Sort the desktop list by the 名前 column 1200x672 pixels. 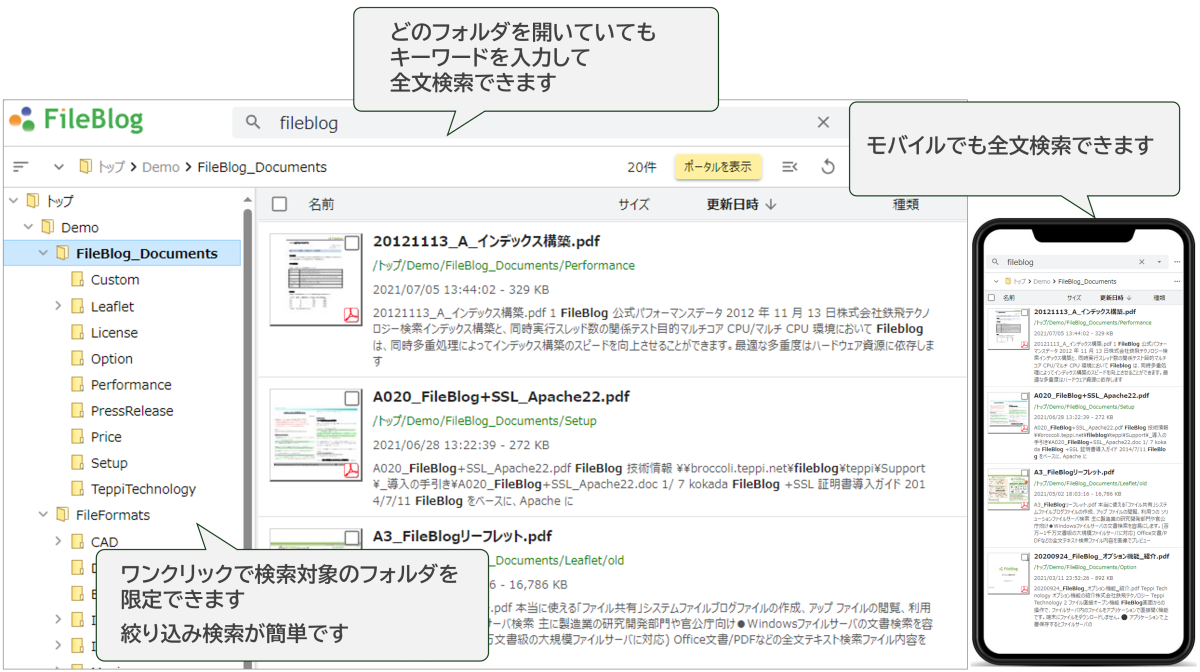[x=321, y=204]
